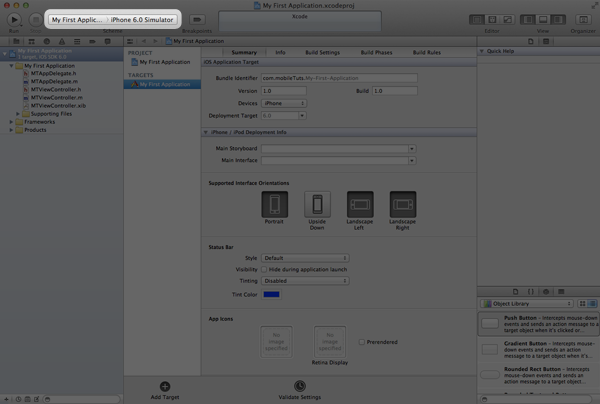Click Add Target button
Viewport: 600px width, 404px height.
pyautogui.click(x=165, y=390)
